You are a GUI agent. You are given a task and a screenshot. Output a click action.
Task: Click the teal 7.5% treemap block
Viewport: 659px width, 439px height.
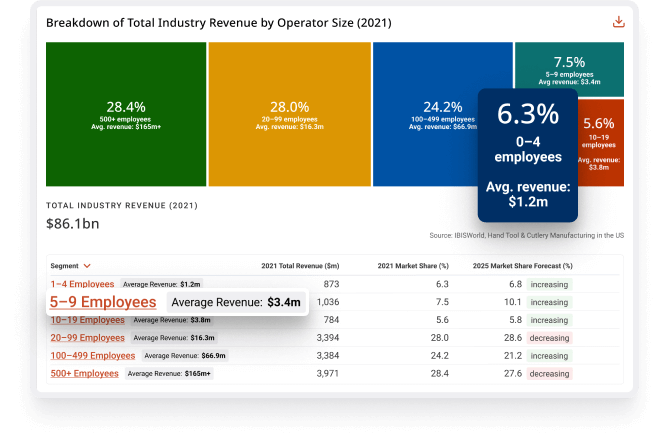[x=569, y=67]
